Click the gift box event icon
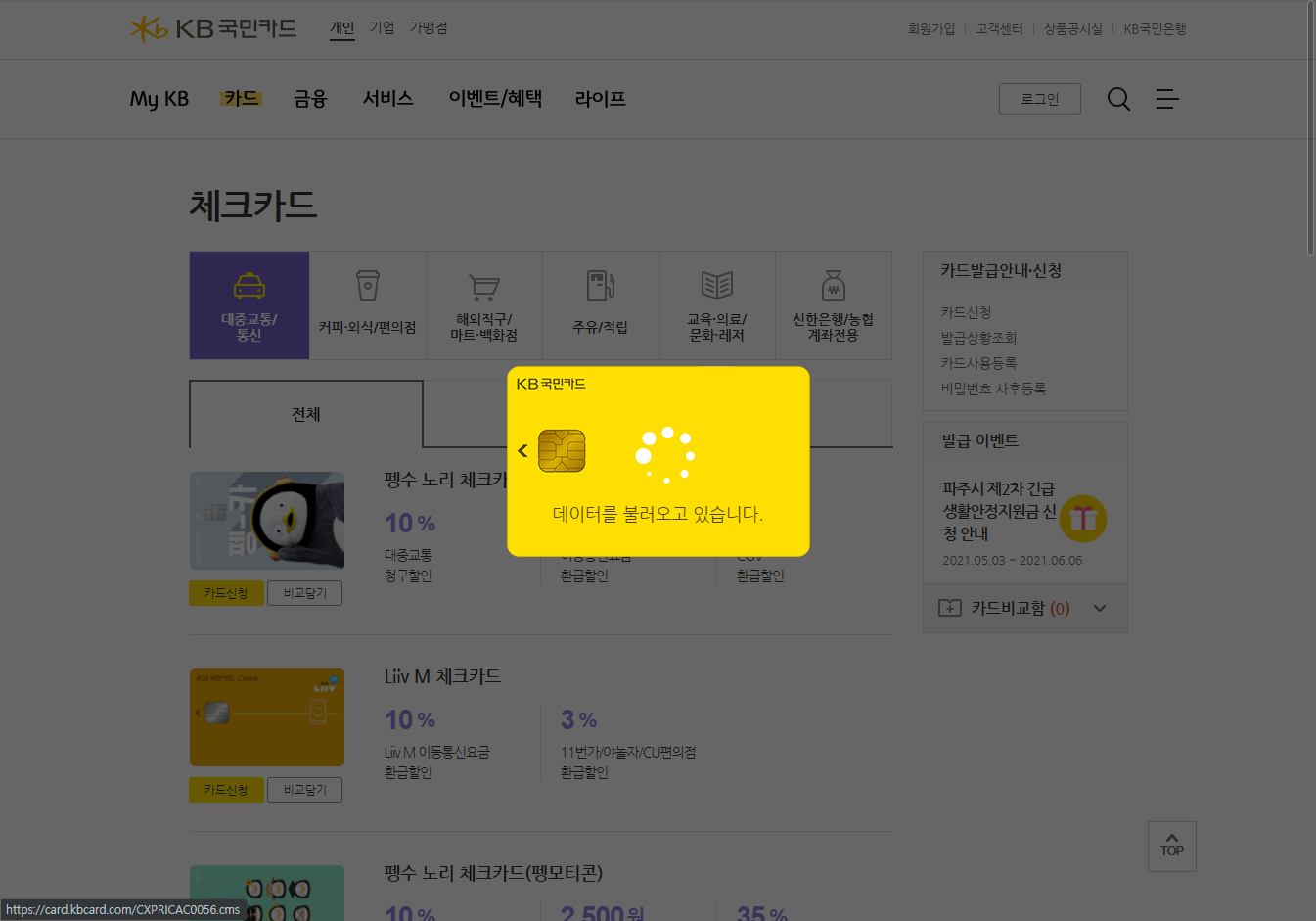This screenshot has height=921, width=1316. coord(1082,518)
